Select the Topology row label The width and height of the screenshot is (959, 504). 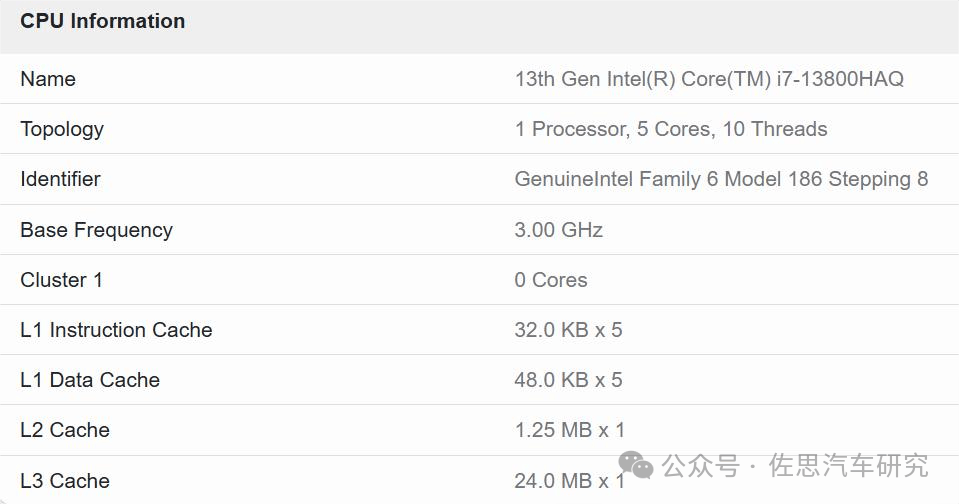click(62, 129)
